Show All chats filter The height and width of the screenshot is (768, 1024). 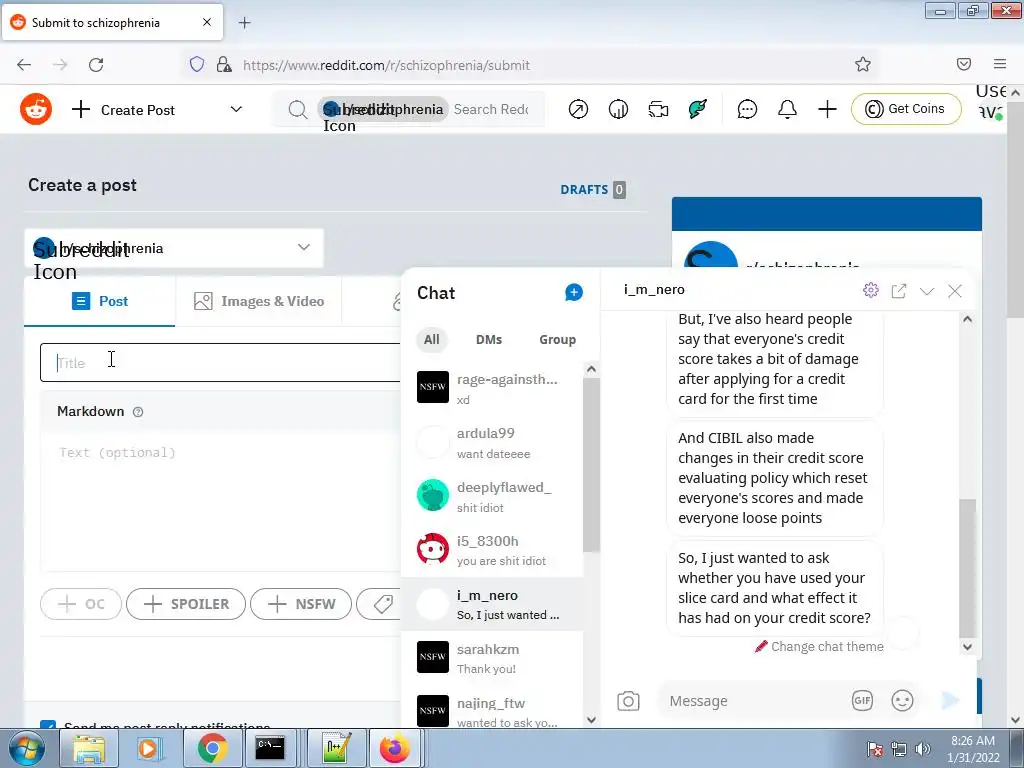[432, 340]
